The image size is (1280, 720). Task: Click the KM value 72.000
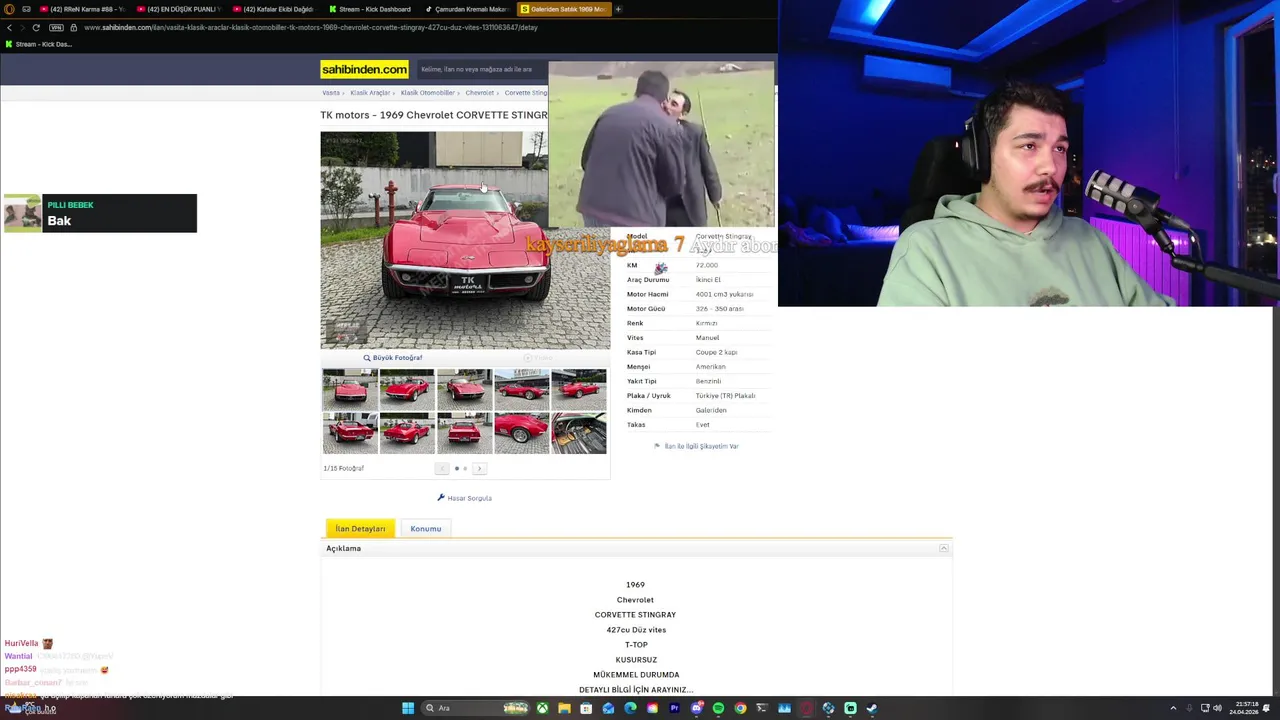coord(707,265)
